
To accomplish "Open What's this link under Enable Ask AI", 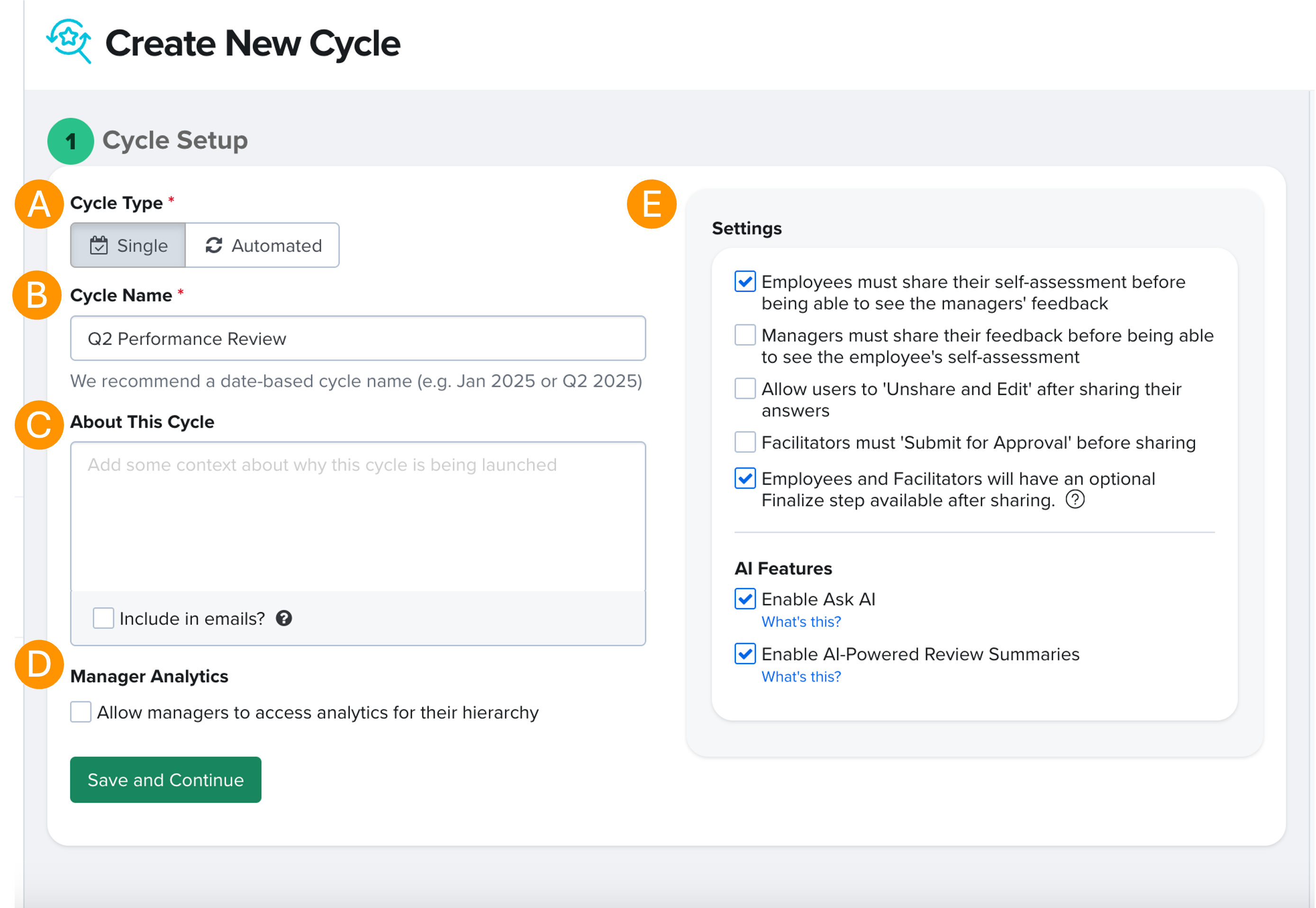I will coord(800,622).
